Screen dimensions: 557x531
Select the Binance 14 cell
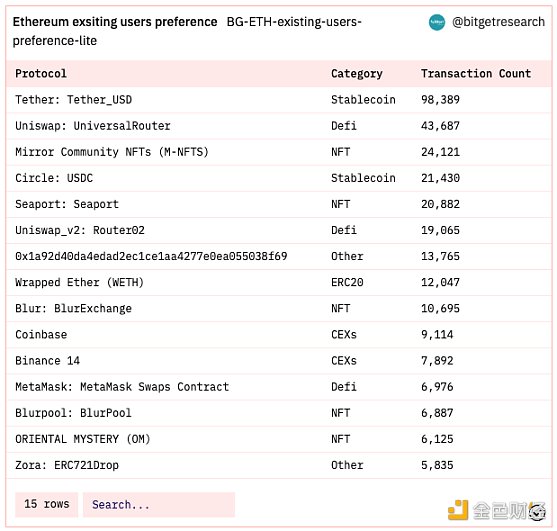pos(47,361)
